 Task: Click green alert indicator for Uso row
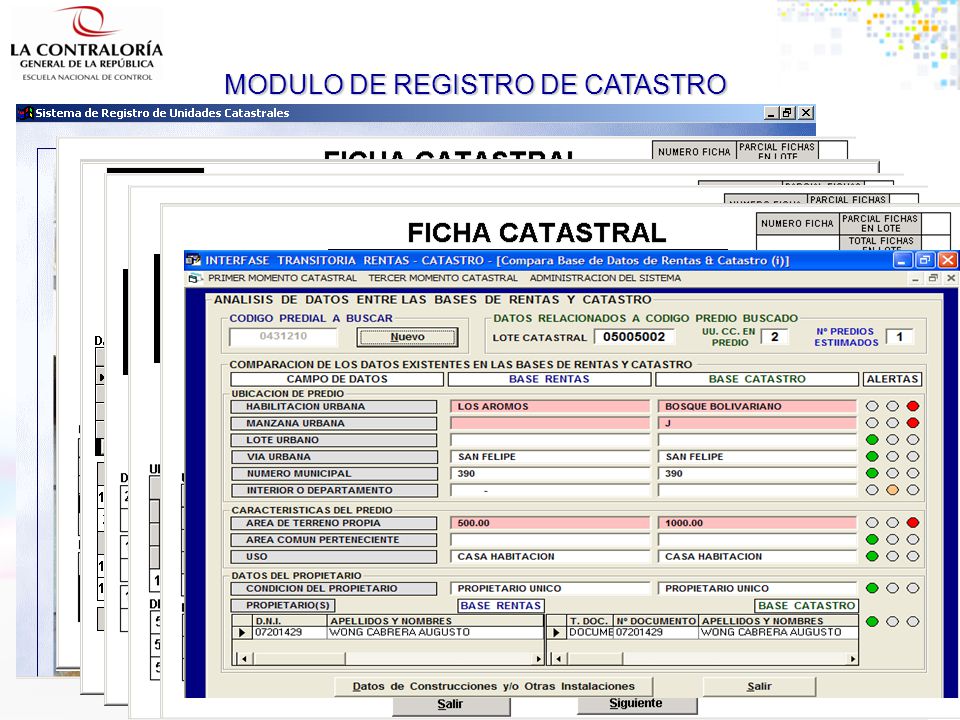pos(872,557)
